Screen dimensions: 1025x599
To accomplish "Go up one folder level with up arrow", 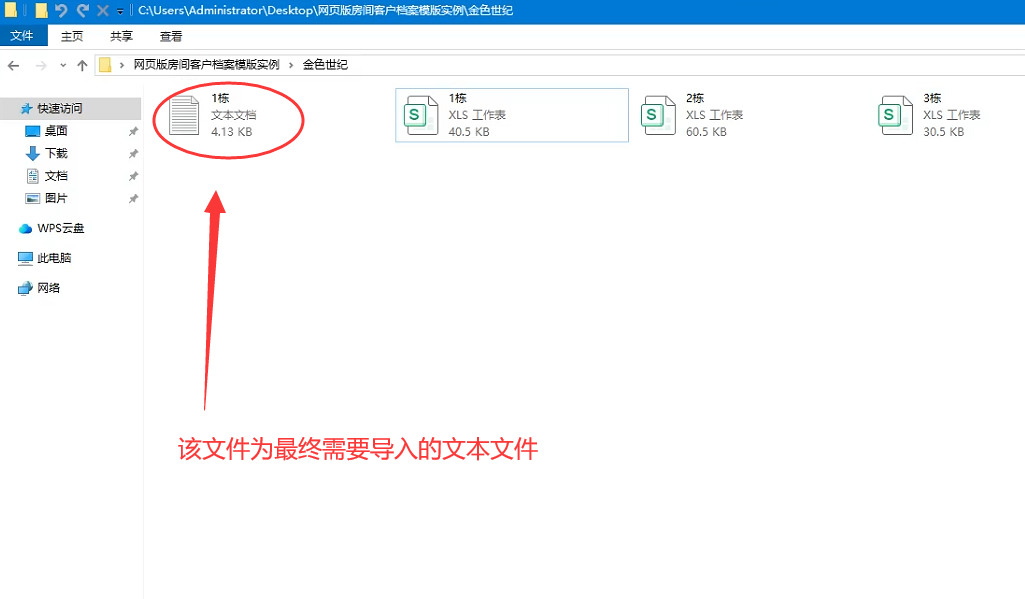I will coord(83,65).
